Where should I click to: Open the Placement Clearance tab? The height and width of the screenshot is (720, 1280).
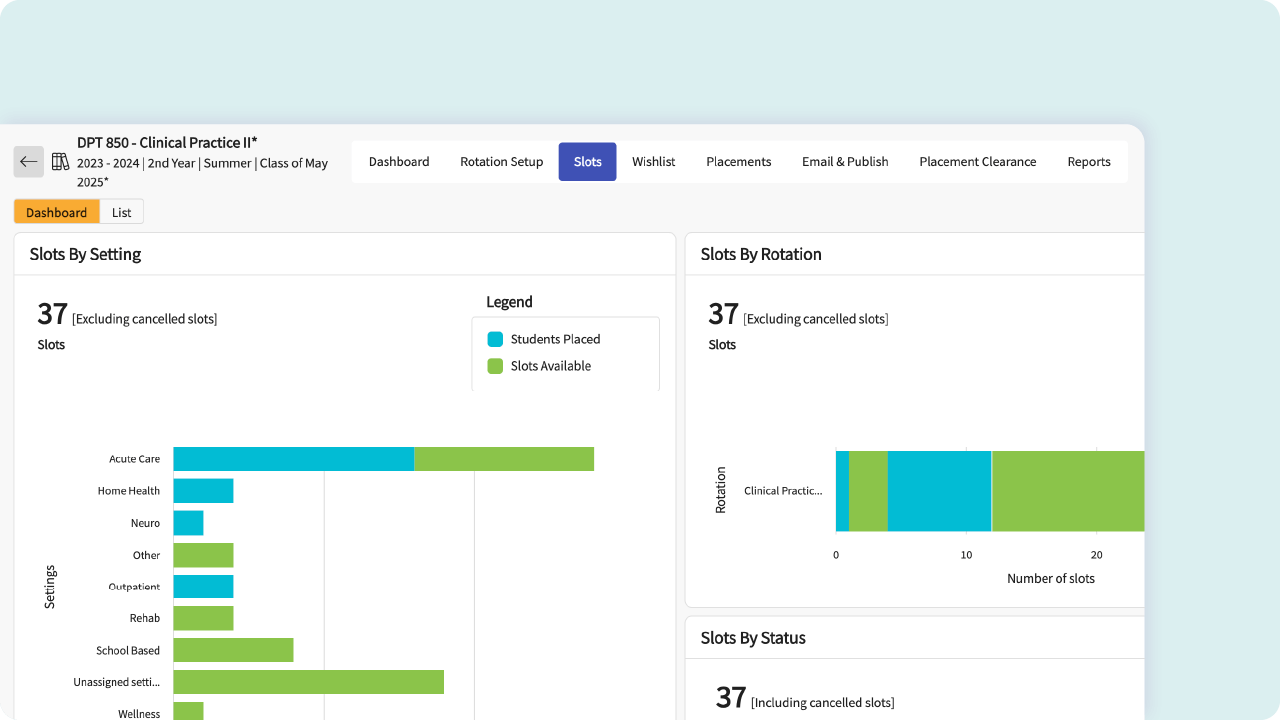pyautogui.click(x=978, y=162)
